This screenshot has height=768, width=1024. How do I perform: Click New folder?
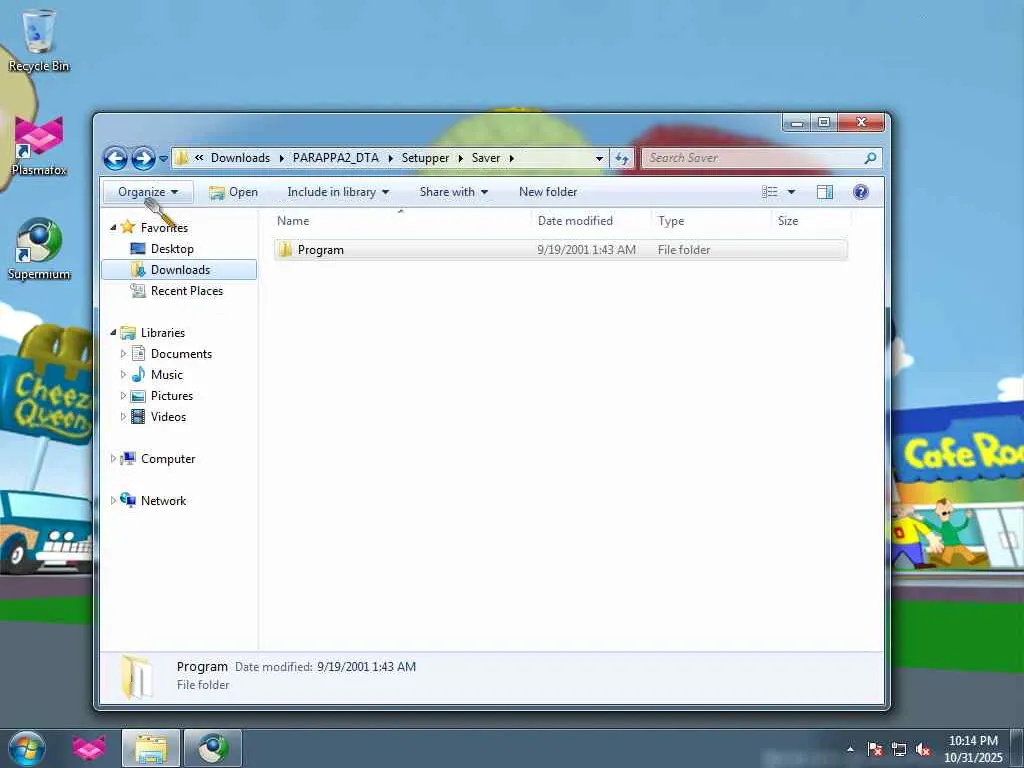548,192
